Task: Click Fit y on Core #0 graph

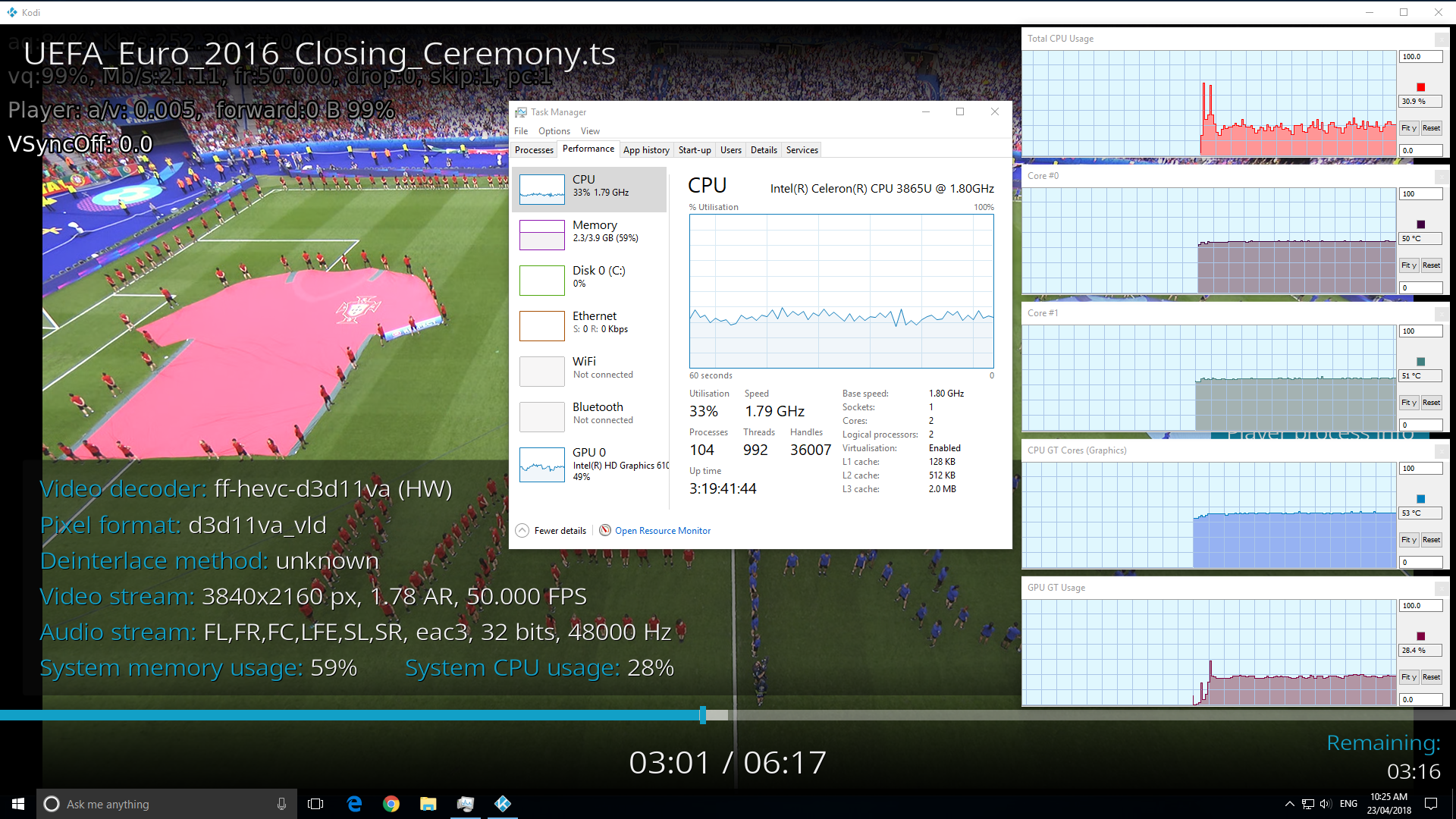Action: click(x=1409, y=265)
